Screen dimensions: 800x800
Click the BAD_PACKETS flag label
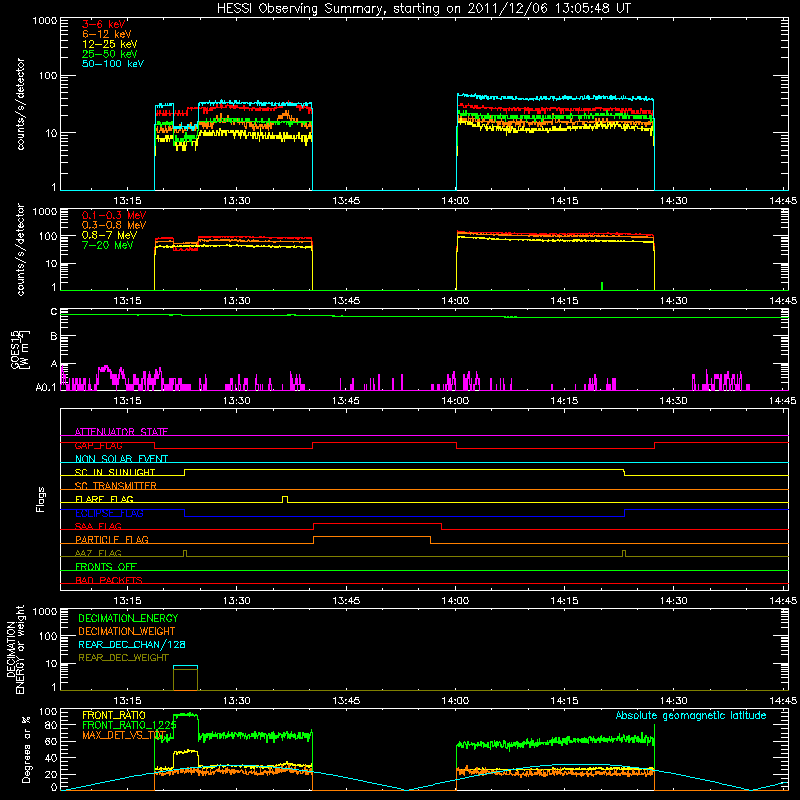[109, 580]
